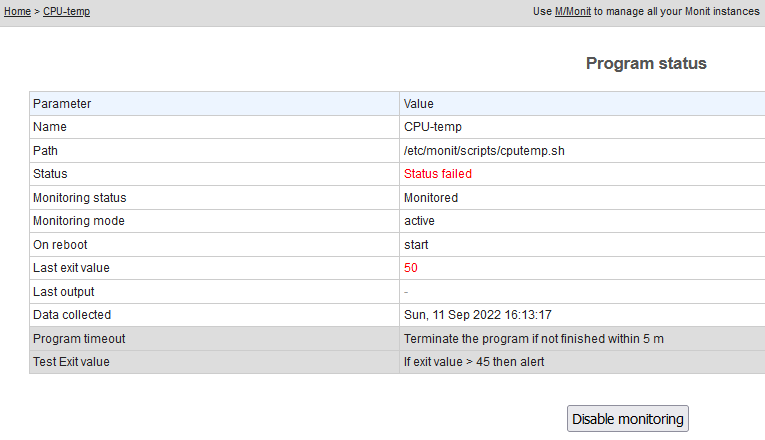Click the Home breadcrumb link
The height and width of the screenshot is (440, 765).
click(17, 12)
